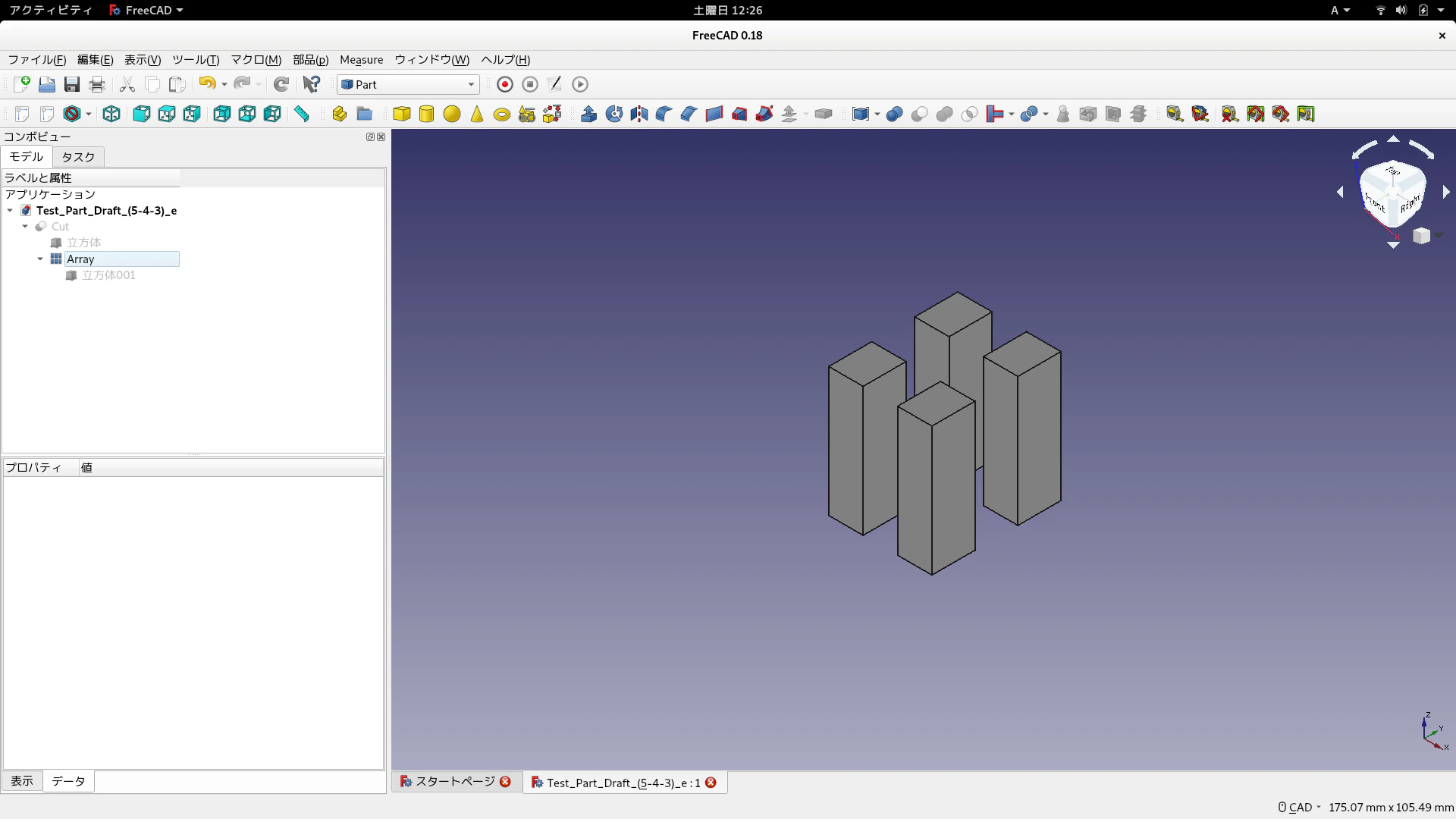Click the save document icon
1456x819 pixels.
coord(72,84)
